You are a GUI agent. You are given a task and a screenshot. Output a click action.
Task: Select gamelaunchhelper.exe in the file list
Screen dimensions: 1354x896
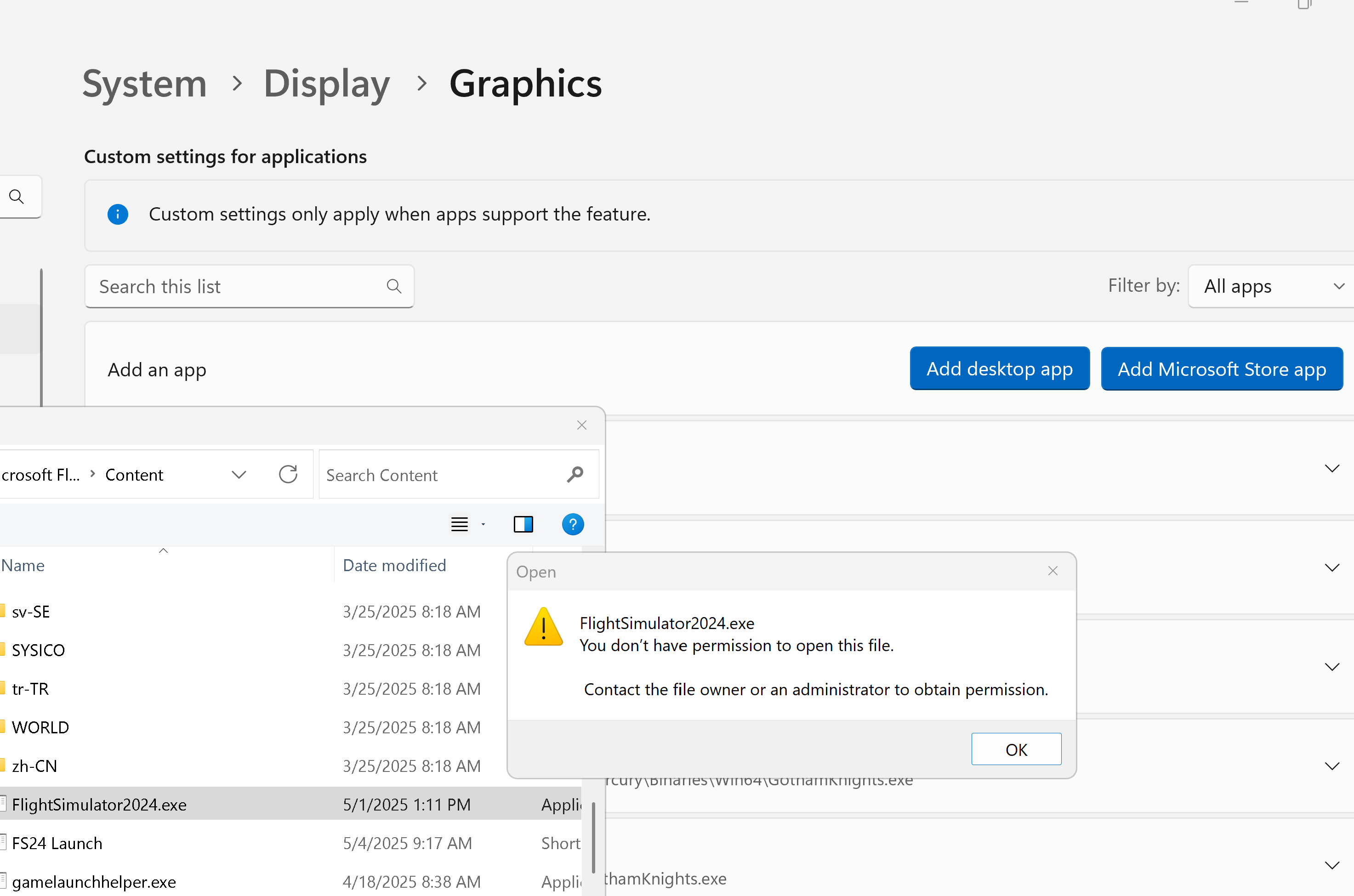click(x=94, y=882)
